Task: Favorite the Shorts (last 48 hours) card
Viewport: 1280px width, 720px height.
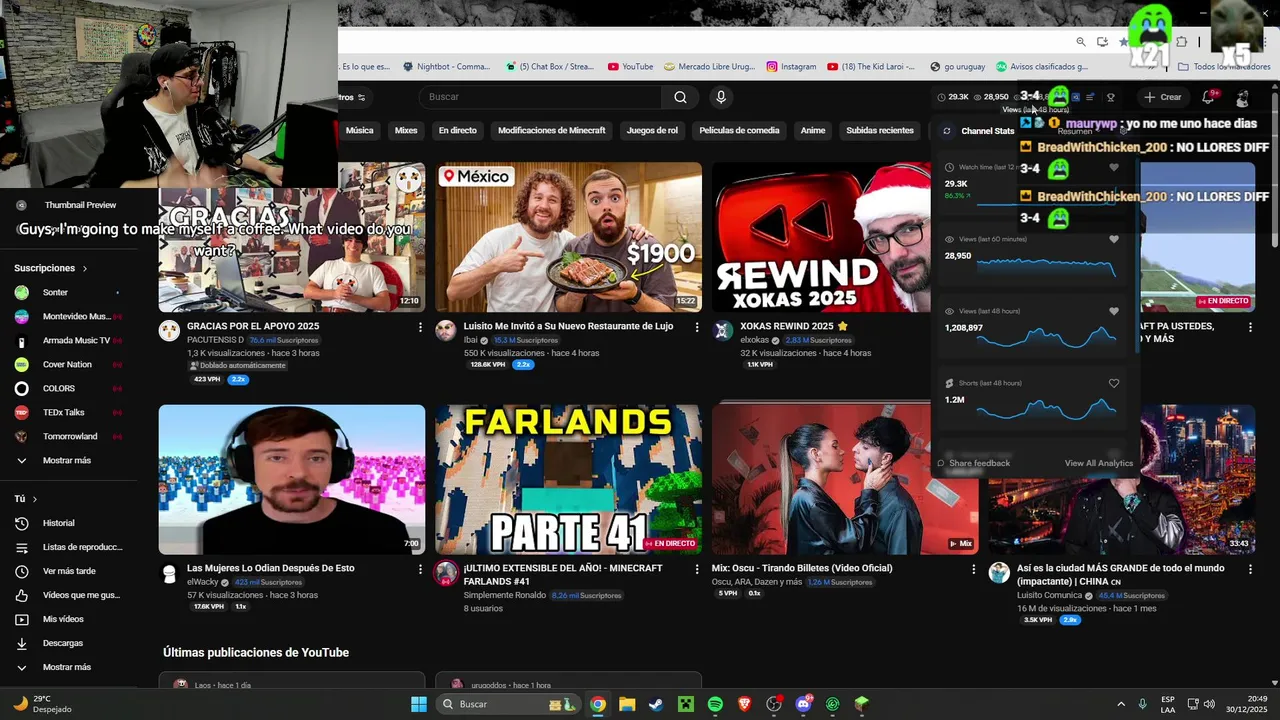Action: (x=1114, y=384)
